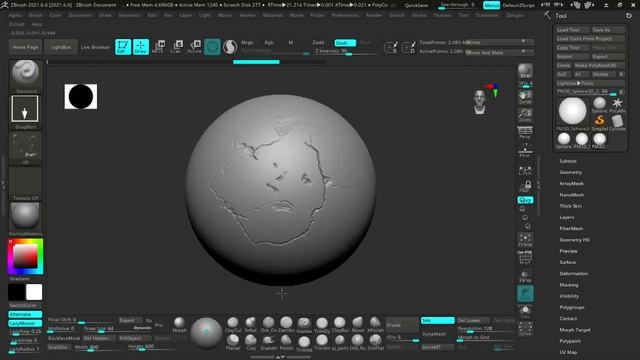Click the Scroll canvas hand icon
Image resolution: width=640 pixels, height=360 pixels.
[x=525, y=97]
